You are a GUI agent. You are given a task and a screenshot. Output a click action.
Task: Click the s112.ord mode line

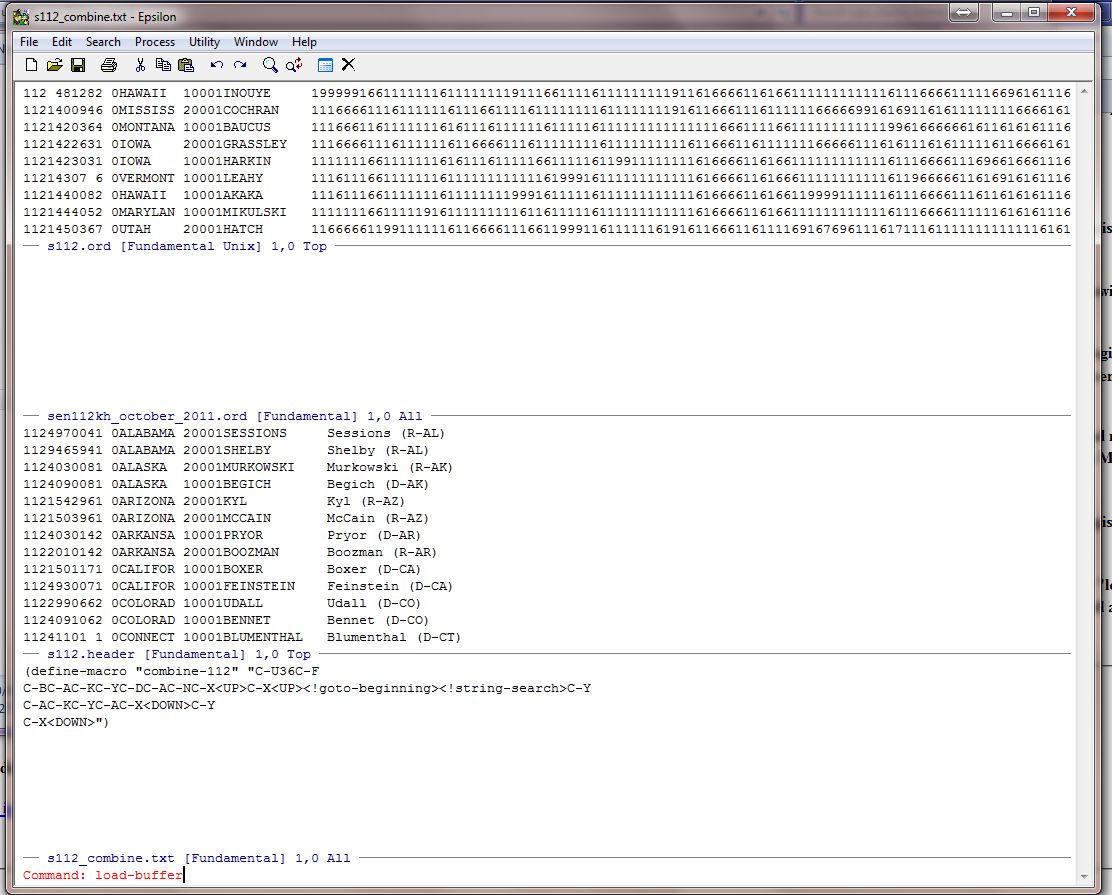pos(186,246)
